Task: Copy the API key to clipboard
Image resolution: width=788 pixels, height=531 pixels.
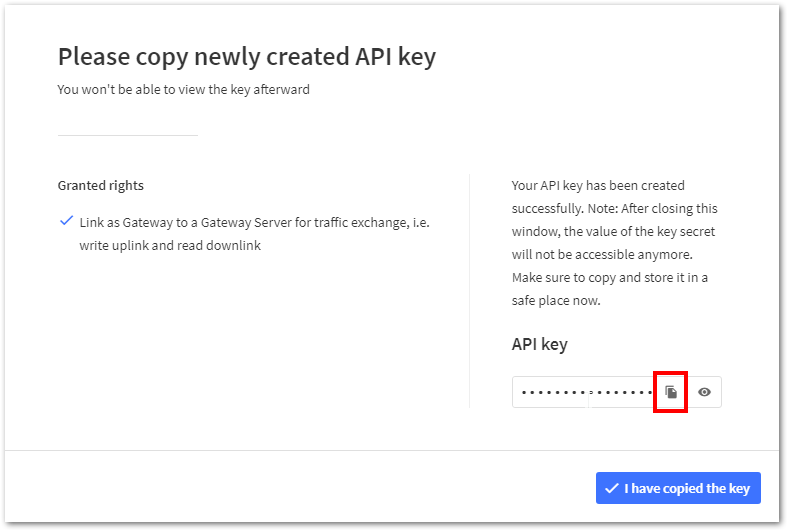Action: 671,392
